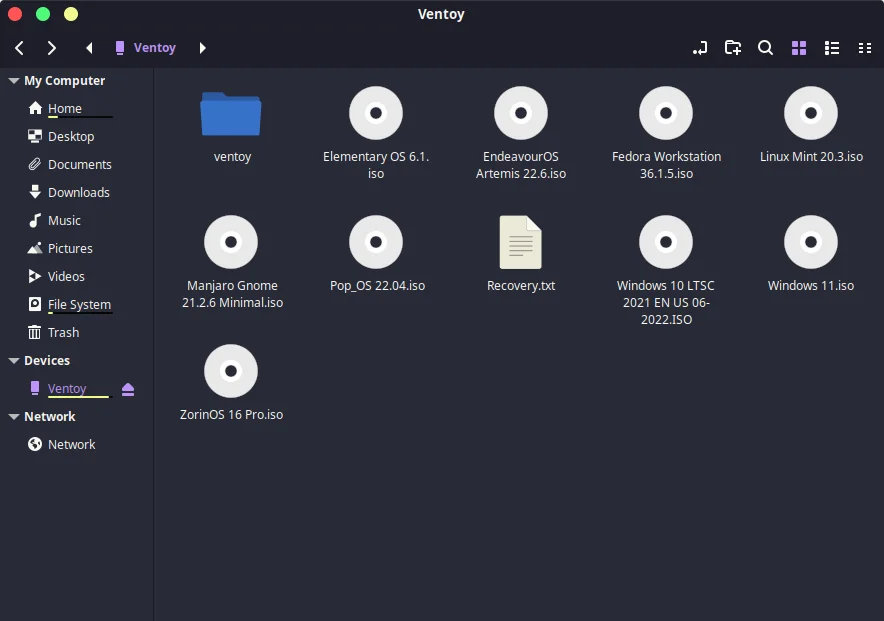Minimize the window with the yellow button
This screenshot has height=621, width=884.
(71, 14)
